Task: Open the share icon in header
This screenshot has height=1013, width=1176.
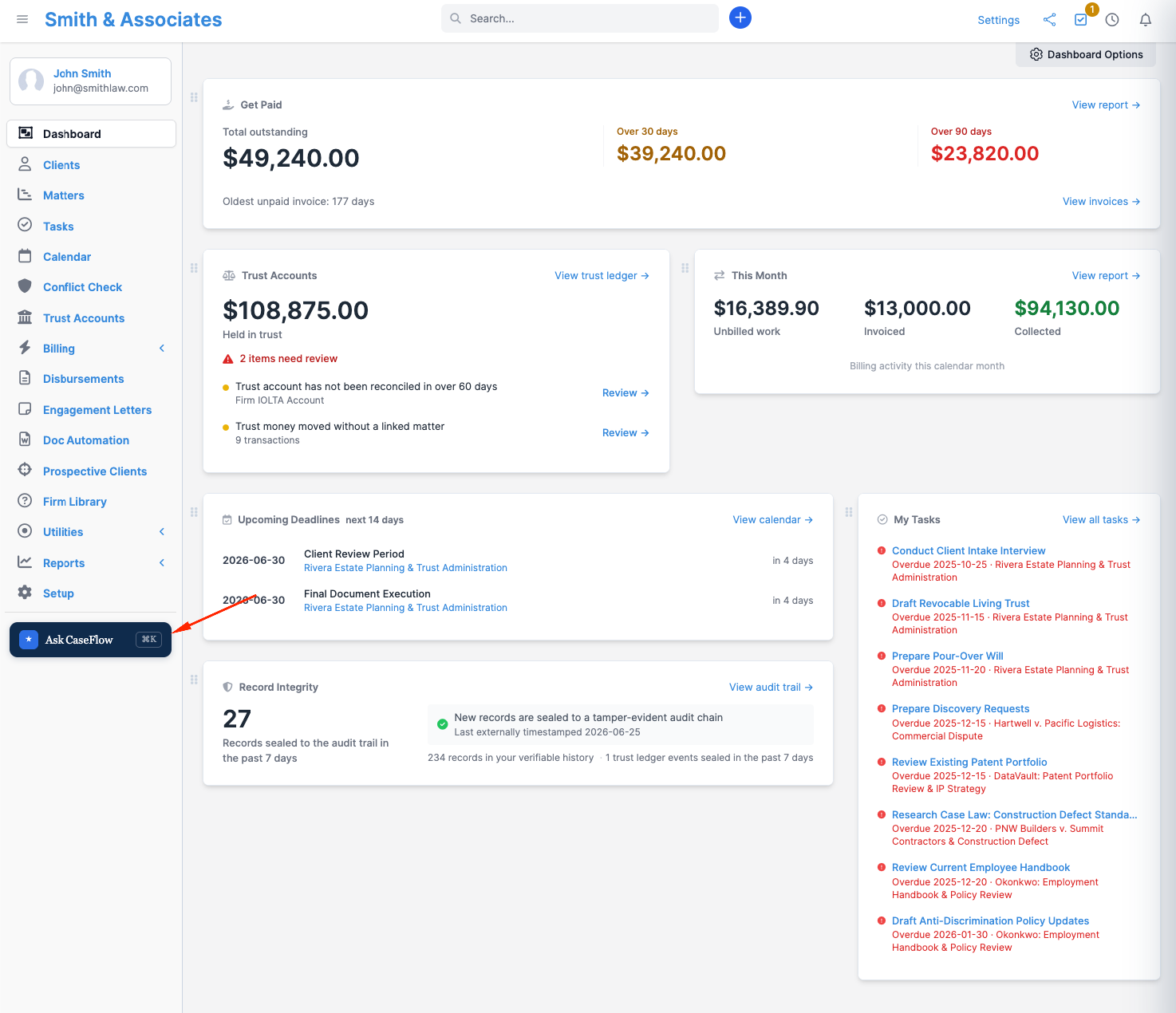Action: pyautogui.click(x=1049, y=20)
